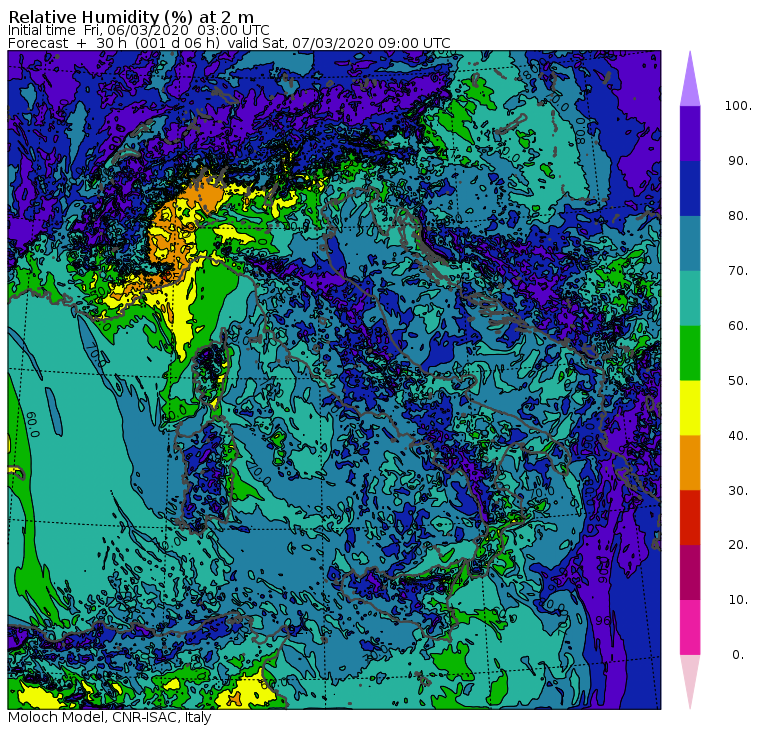This screenshot has height=731, width=760.
Task: Click the 90–100 purple color band in legend
Action: coord(690,133)
